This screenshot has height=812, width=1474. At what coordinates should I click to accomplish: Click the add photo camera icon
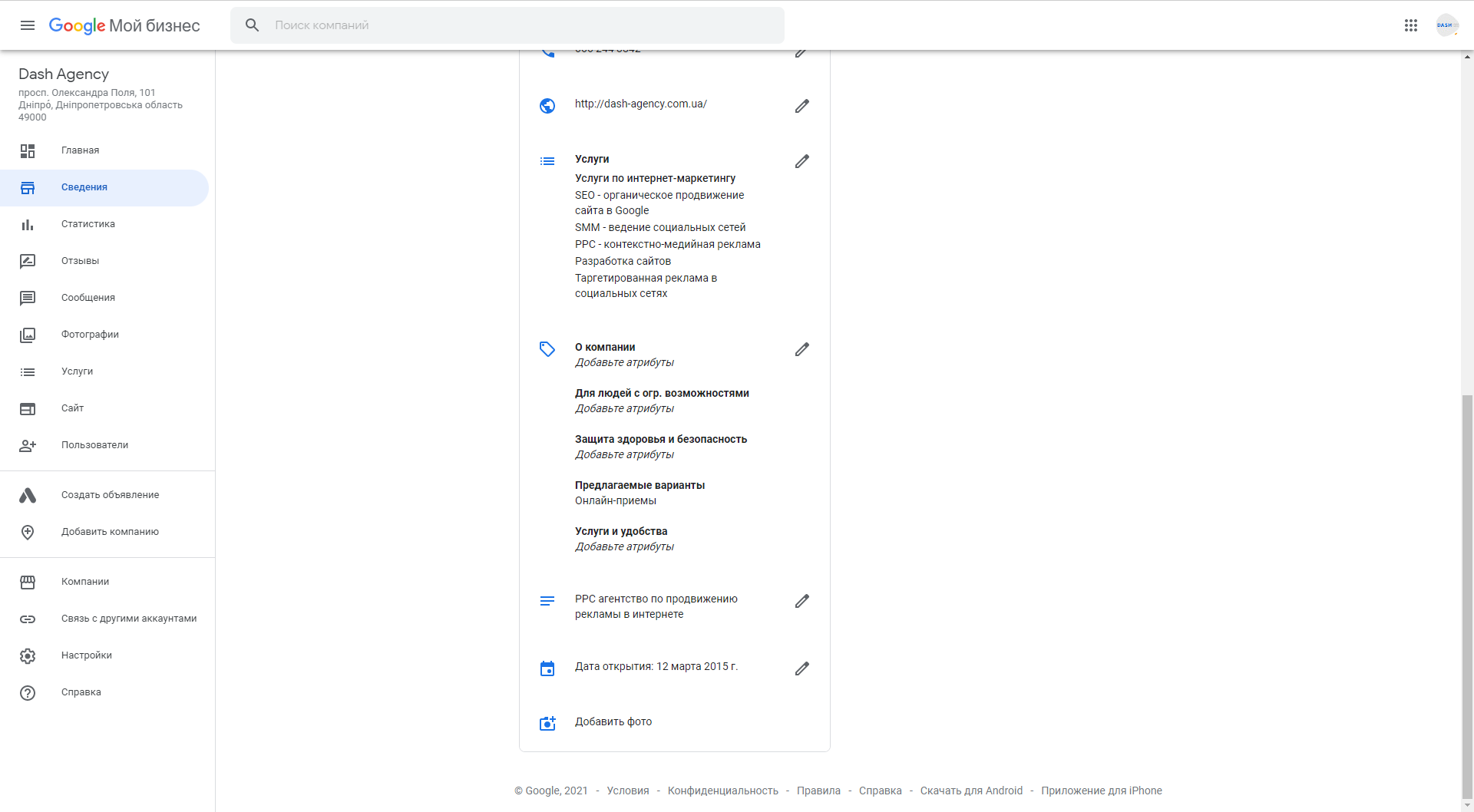click(547, 723)
